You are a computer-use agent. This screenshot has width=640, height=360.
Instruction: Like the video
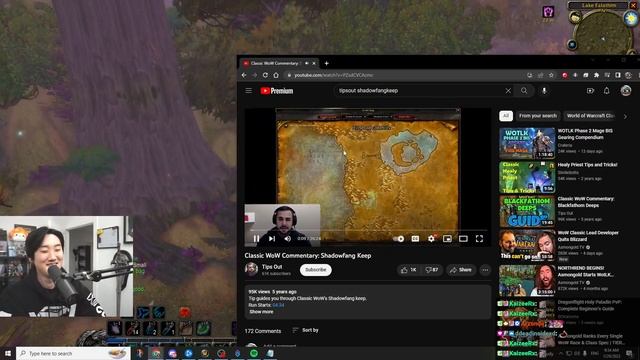click(x=409, y=270)
